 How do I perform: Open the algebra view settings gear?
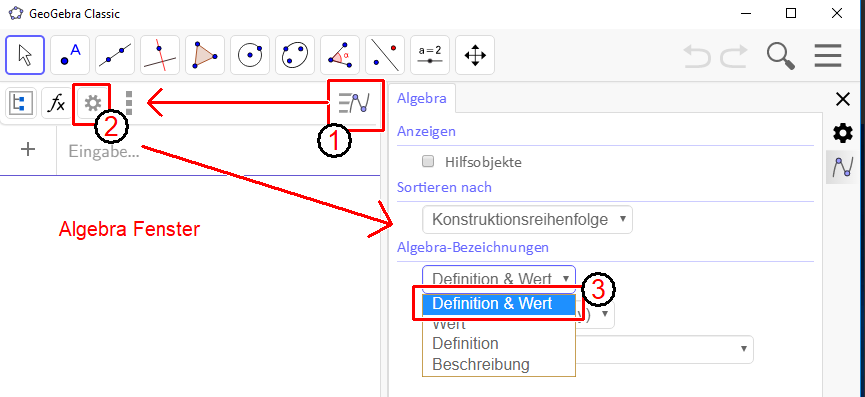(x=92, y=103)
